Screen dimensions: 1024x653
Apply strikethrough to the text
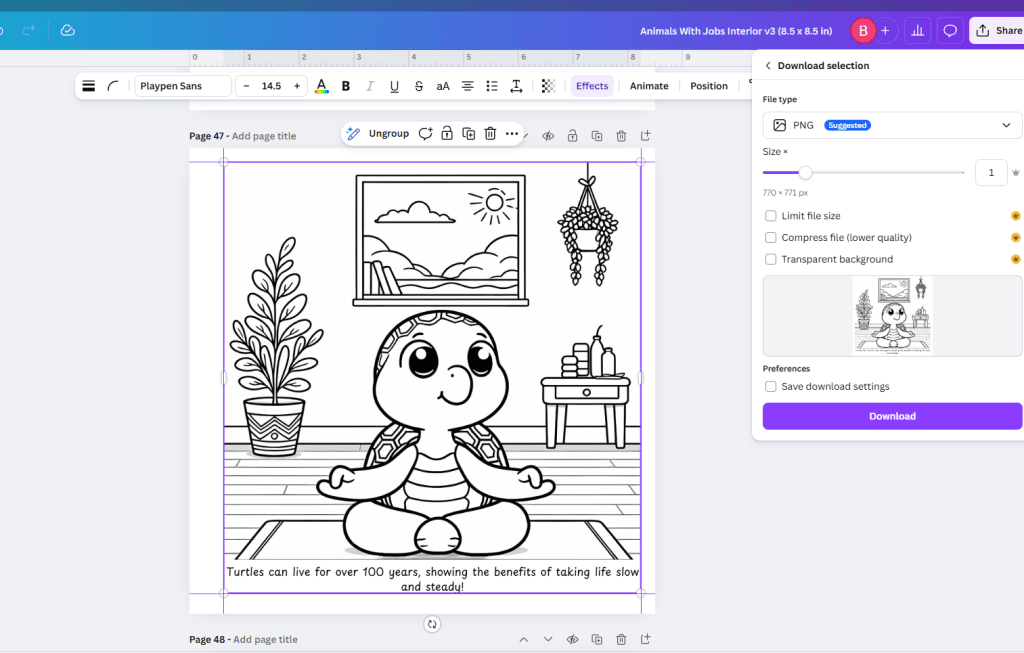[x=419, y=86]
